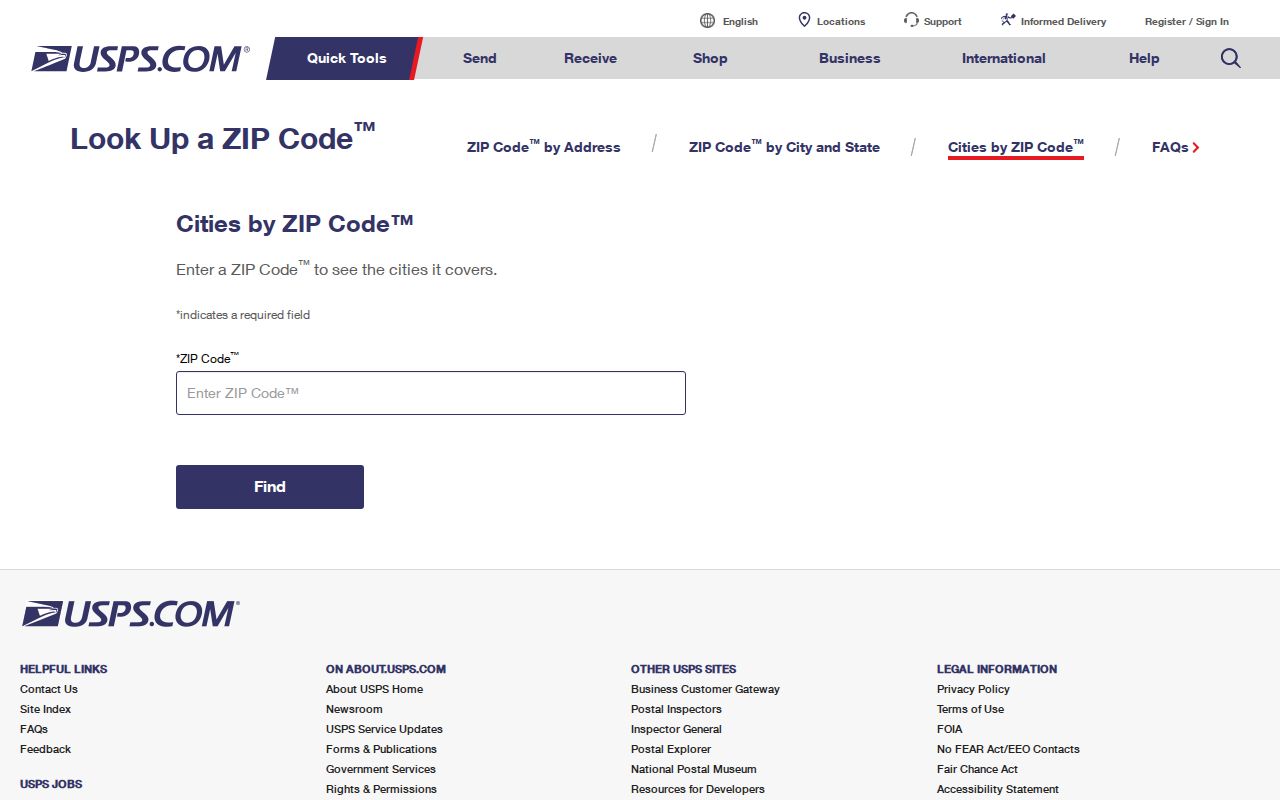Viewport: 1280px width, 800px height.
Task: Open the Receive menu
Action: coord(590,58)
